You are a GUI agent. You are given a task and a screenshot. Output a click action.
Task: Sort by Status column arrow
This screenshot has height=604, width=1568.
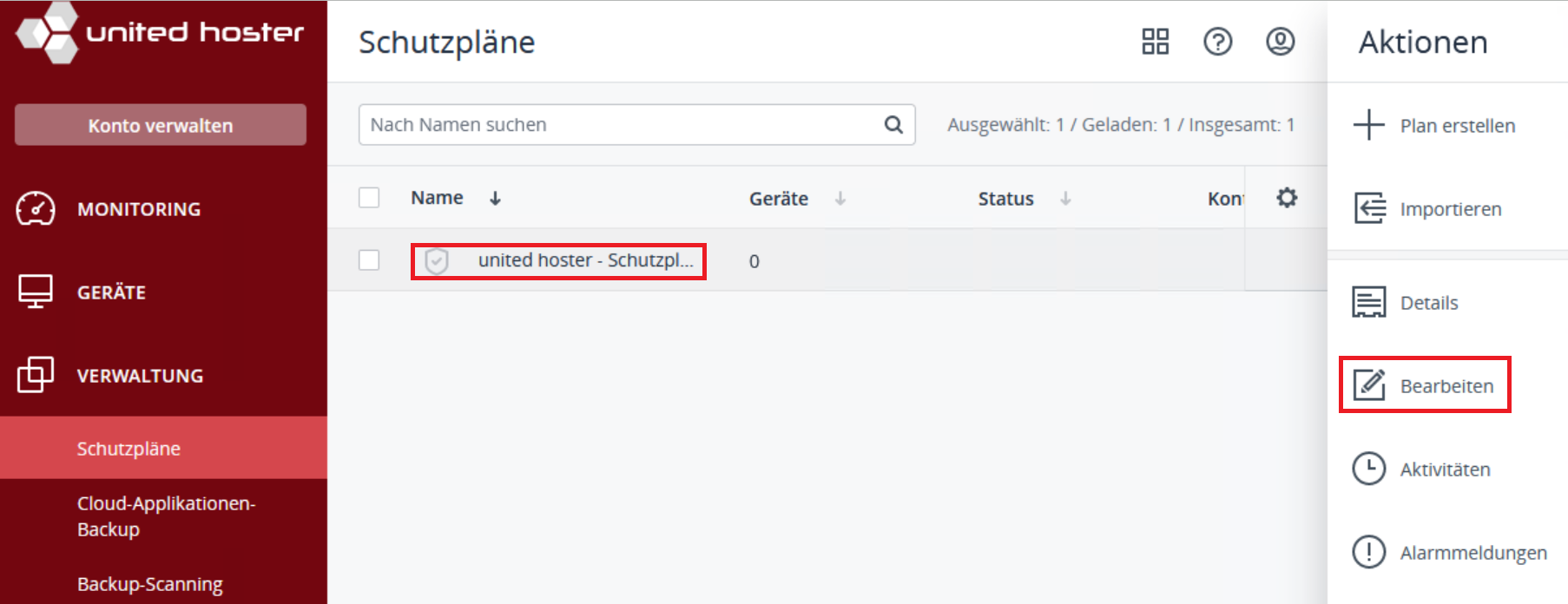1065,199
